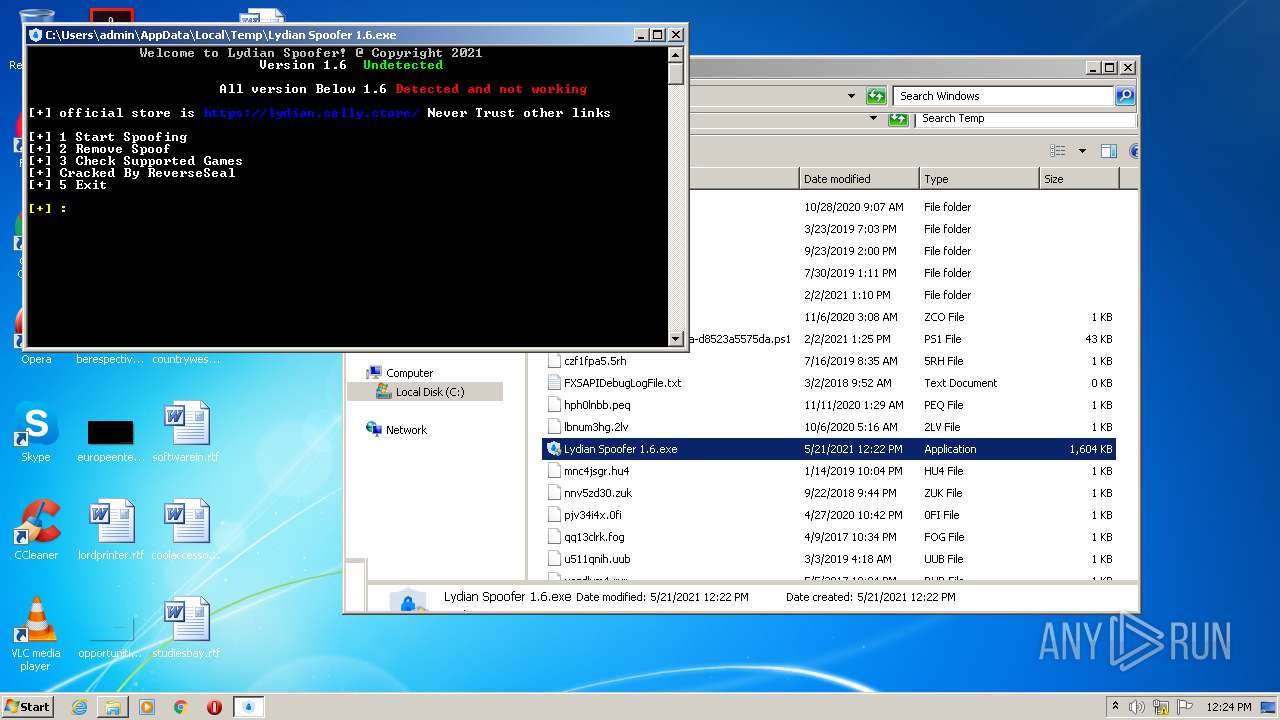
Task: Select the pjv34i4x.0fi file
Action: (828, 515)
